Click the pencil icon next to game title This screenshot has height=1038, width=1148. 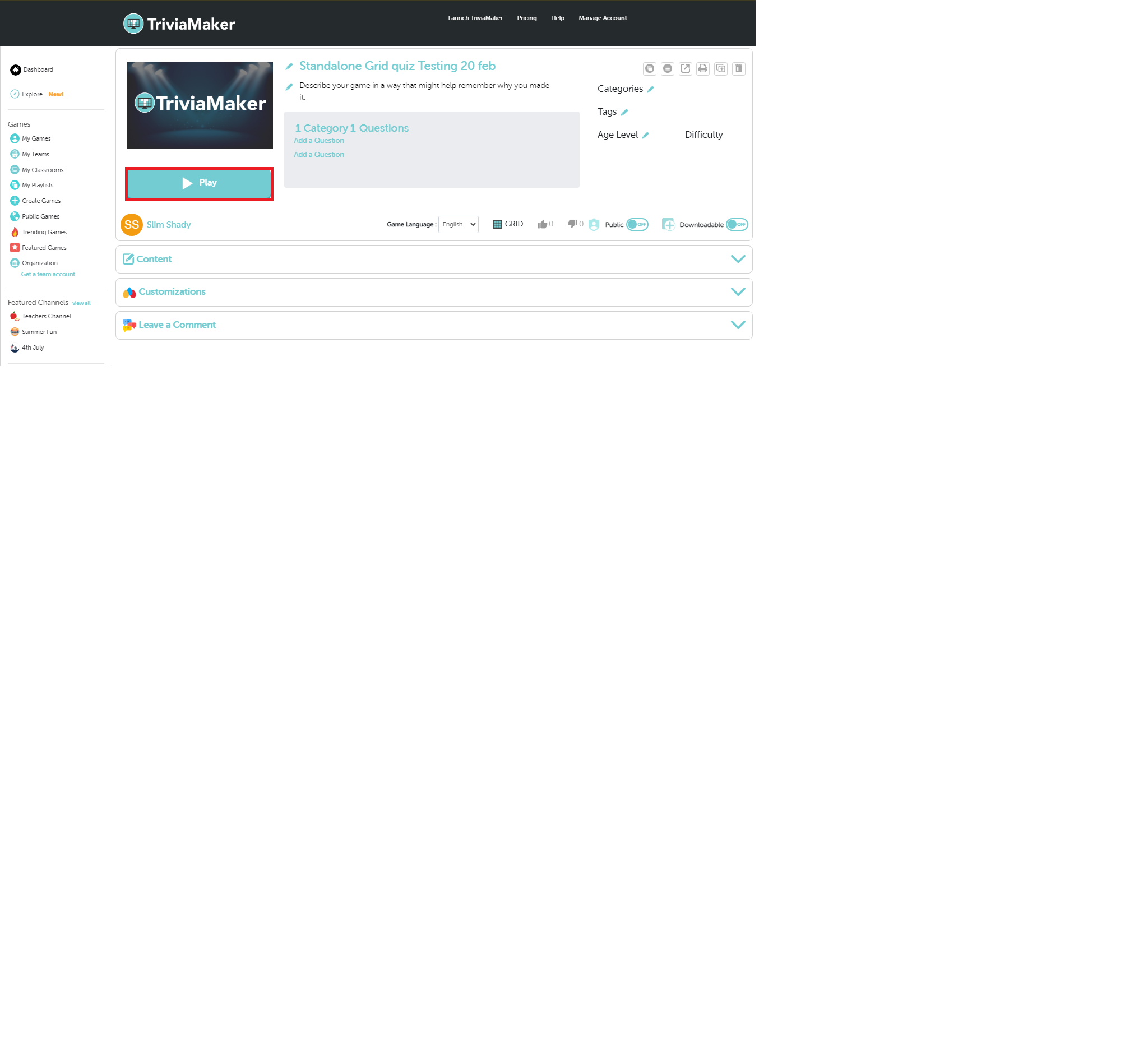pyautogui.click(x=289, y=67)
